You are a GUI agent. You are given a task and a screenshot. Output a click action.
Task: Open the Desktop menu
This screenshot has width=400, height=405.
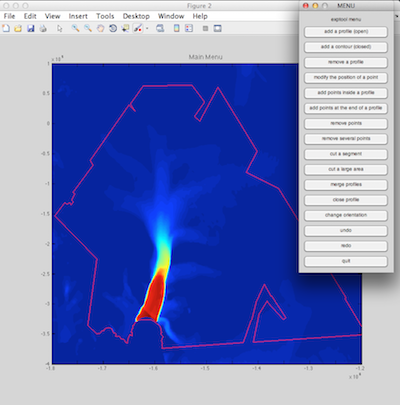click(136, 16)
